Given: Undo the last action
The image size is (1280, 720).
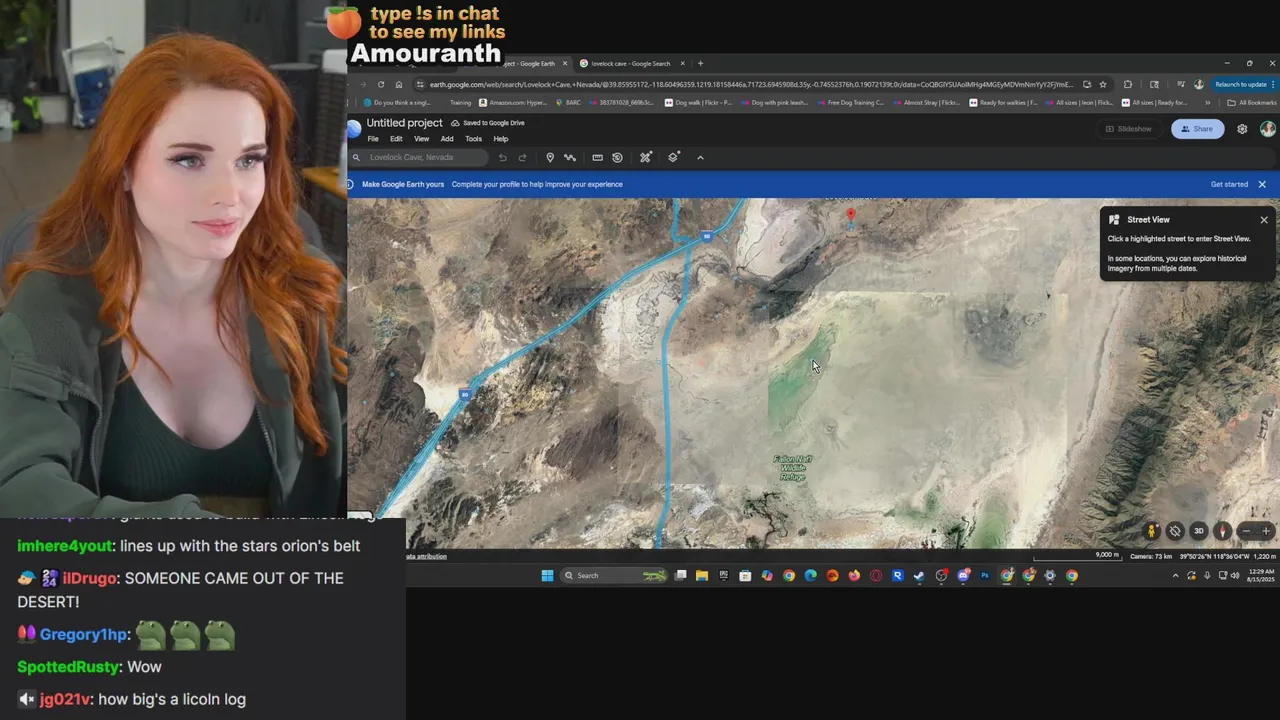Looking at the screenshot, I should point(502,157).
